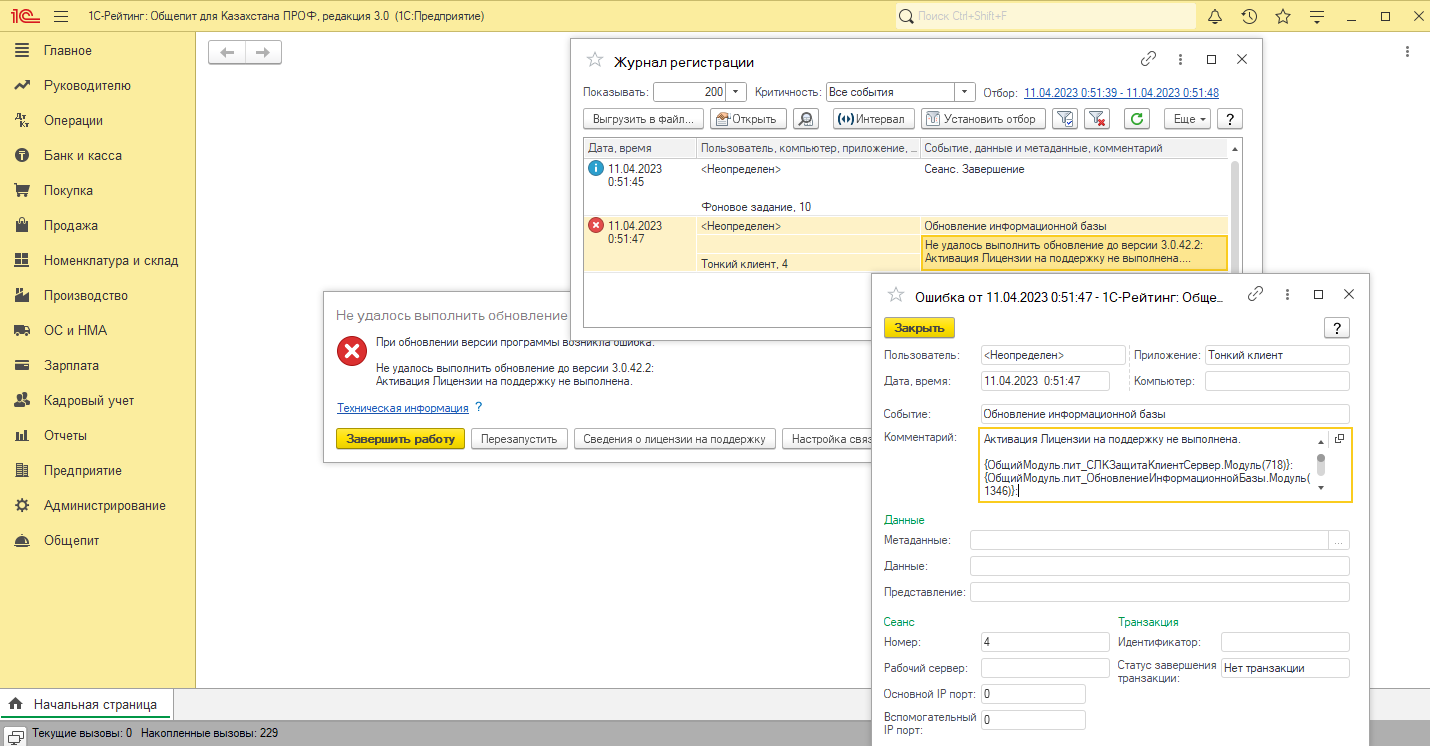Open help button in Ошибка window
This screenshot has height=746, width=1430.
coord(1337,328)
